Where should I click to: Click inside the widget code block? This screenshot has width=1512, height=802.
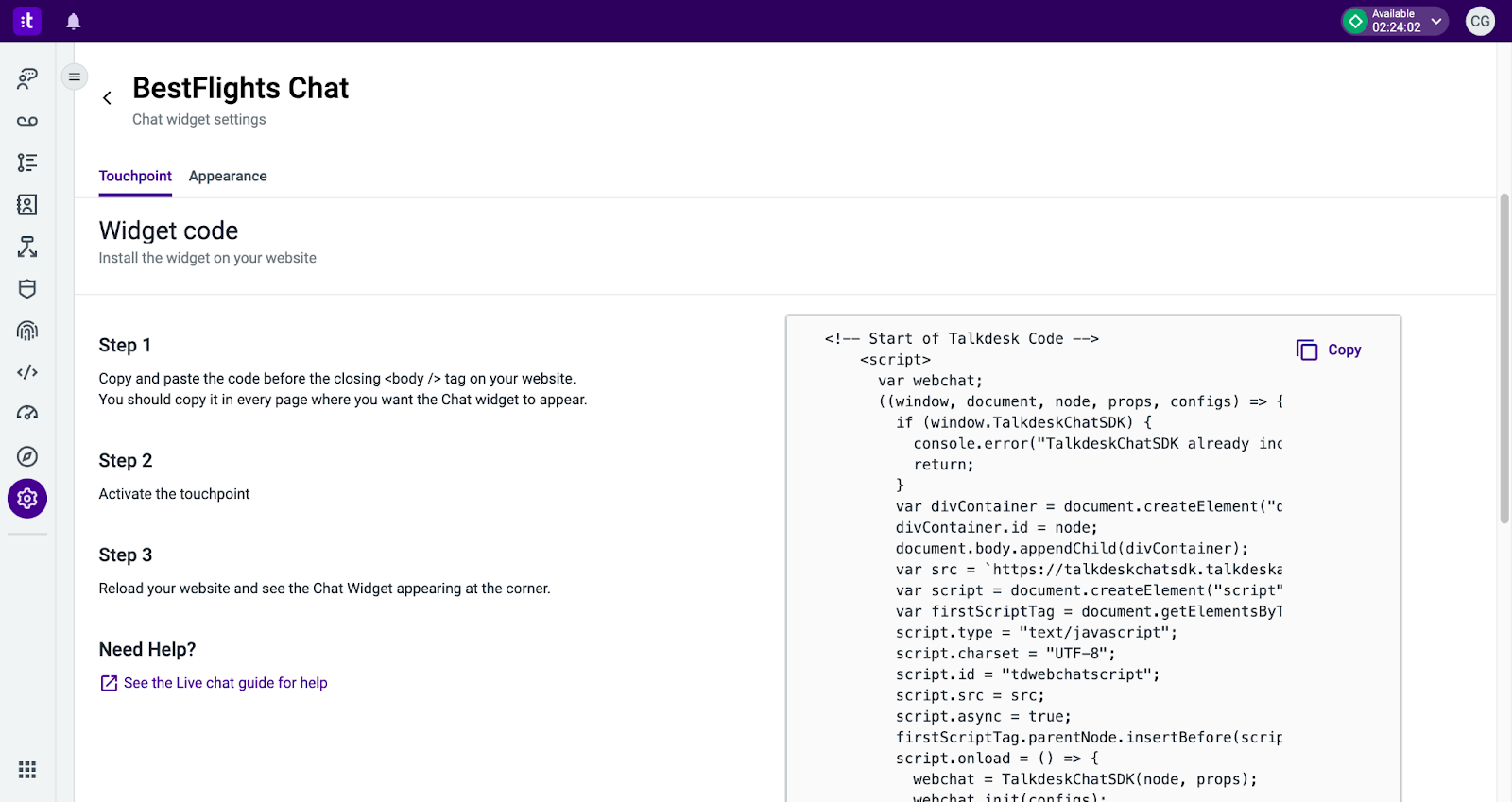point(1093,557)
